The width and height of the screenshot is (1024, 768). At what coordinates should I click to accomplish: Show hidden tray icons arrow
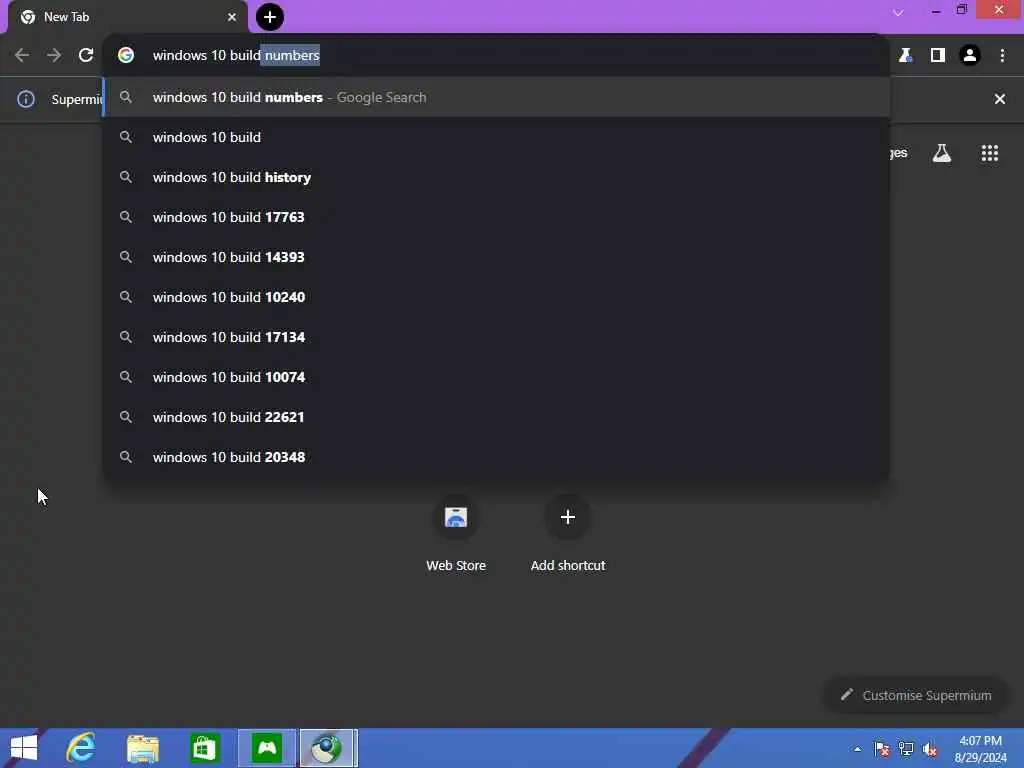click(857, 749)
